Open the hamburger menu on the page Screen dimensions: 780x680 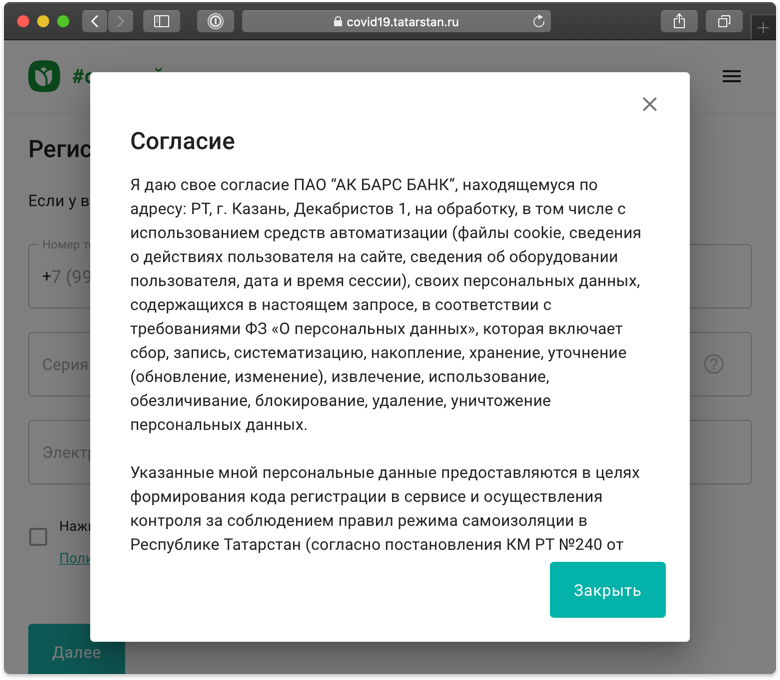point(732,76)
